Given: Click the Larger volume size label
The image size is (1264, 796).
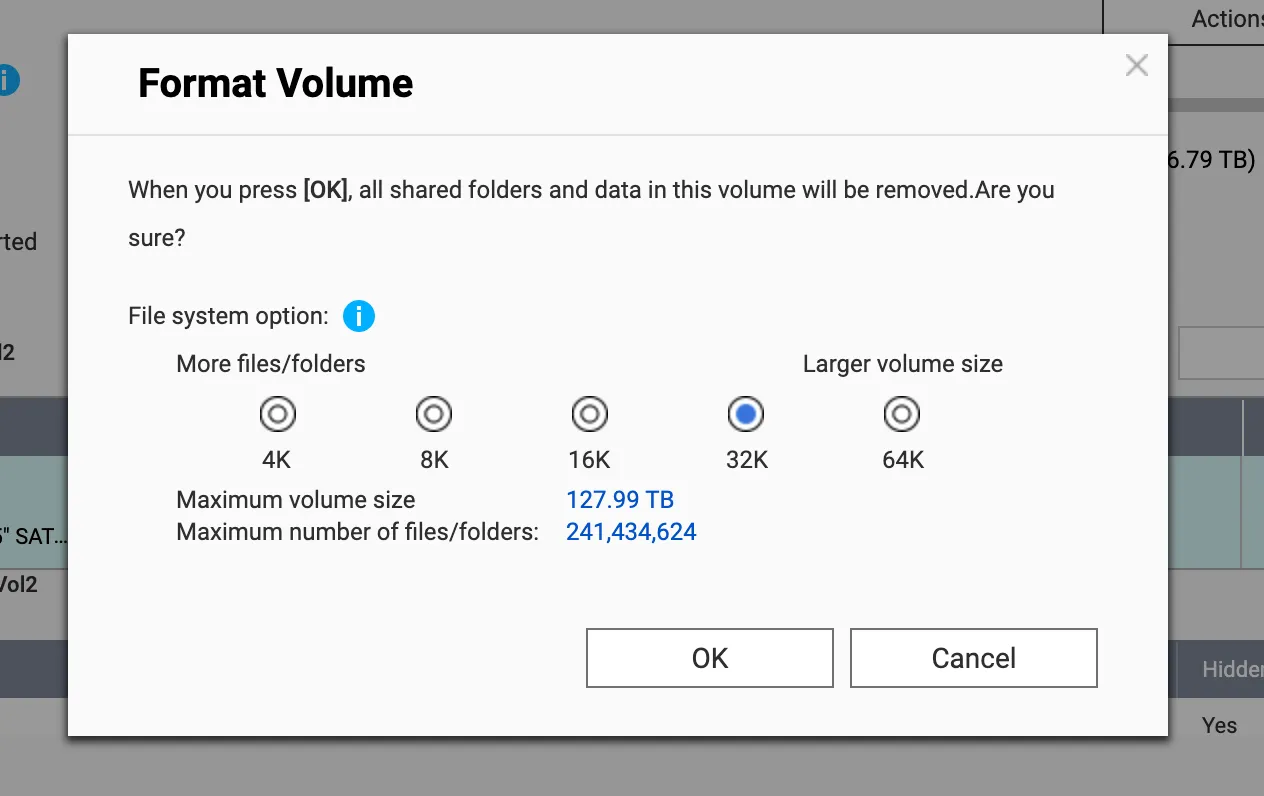Looking at the screenshot, I should click(x=902, y=364).
